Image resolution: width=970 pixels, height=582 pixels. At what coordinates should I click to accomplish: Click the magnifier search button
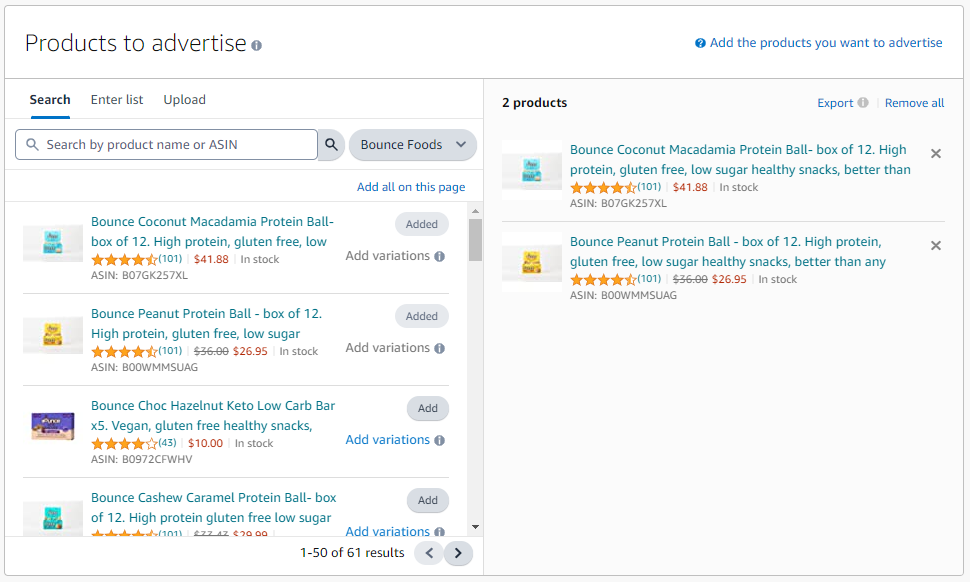pos(332,145)
